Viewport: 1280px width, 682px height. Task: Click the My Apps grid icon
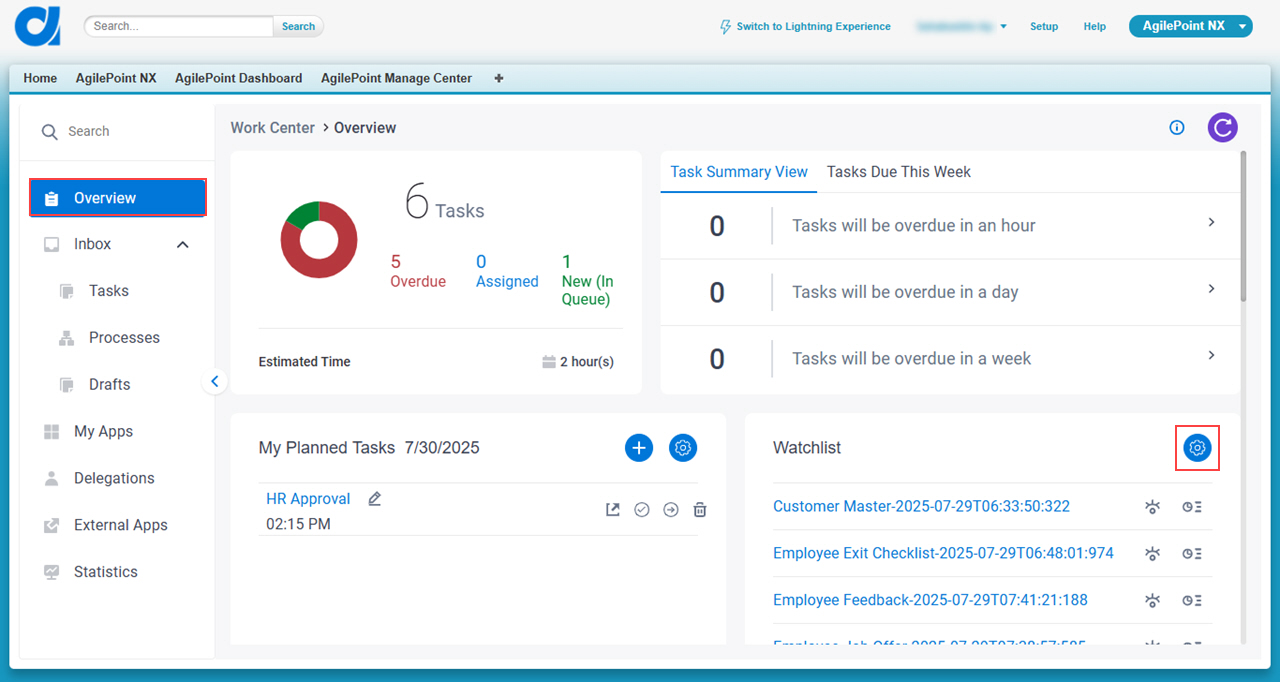pyautogui.click(x=52, y=432)
